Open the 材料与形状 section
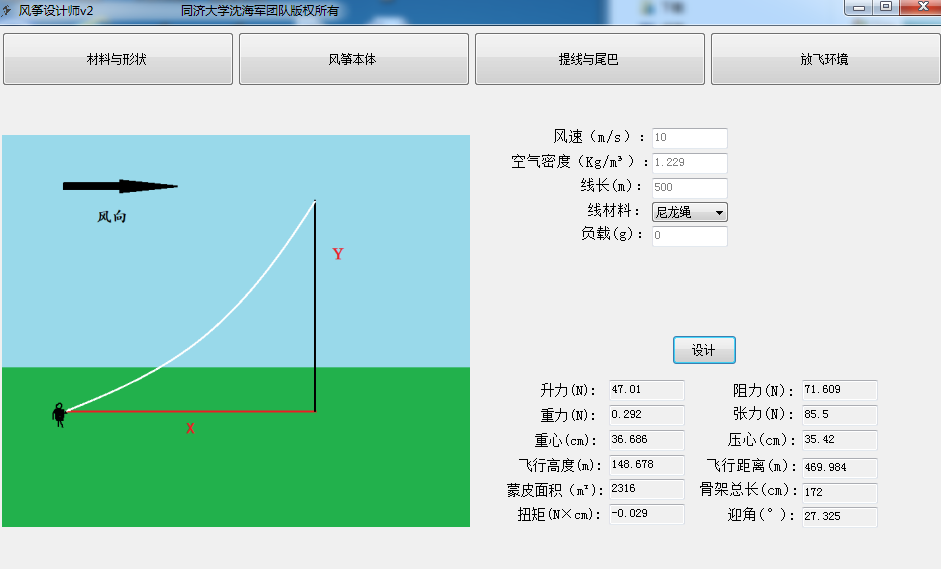The width and height of the screenshot is (941, 569). 118,59
